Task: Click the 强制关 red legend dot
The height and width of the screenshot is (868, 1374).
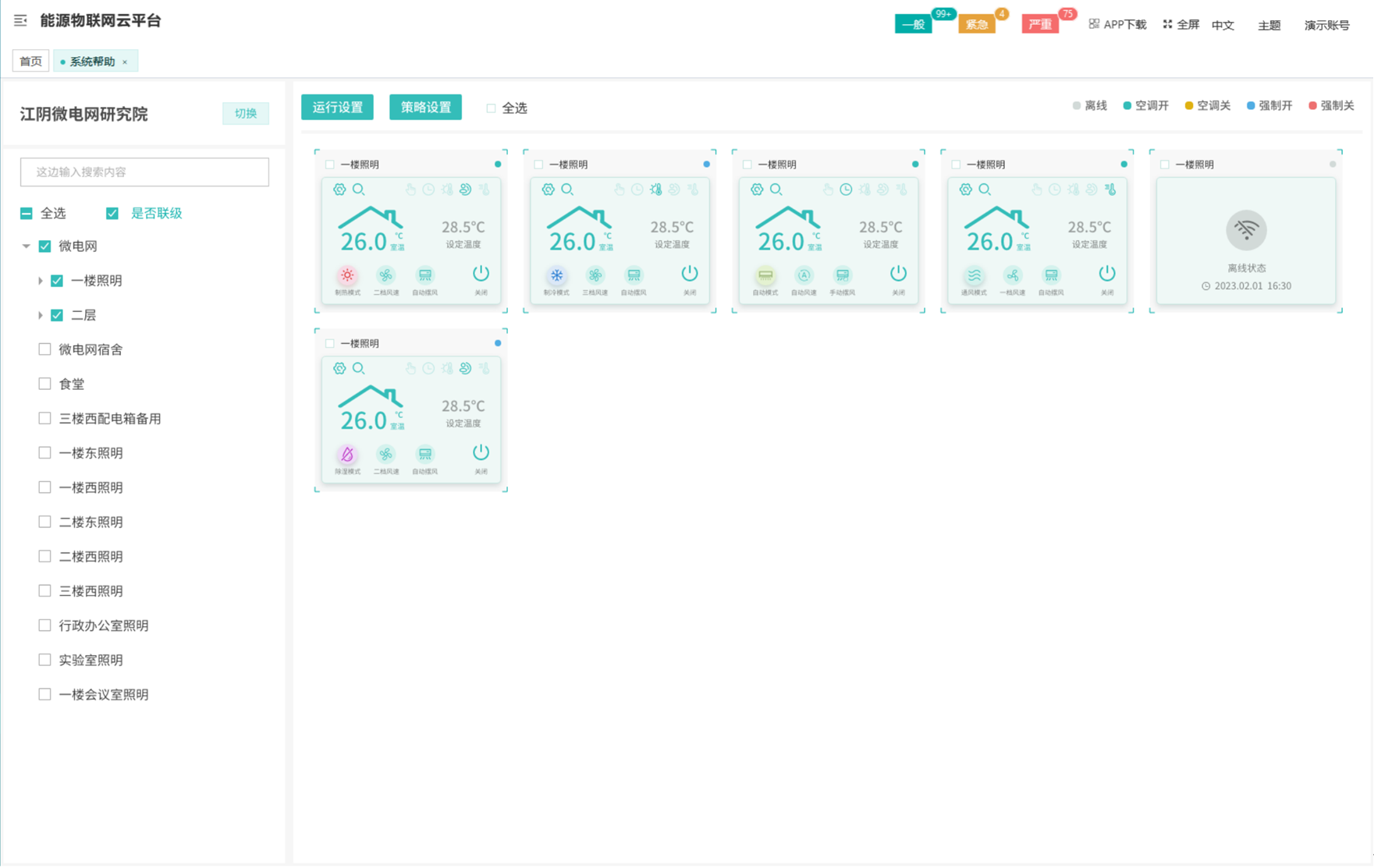Action: pos(1313,106)
